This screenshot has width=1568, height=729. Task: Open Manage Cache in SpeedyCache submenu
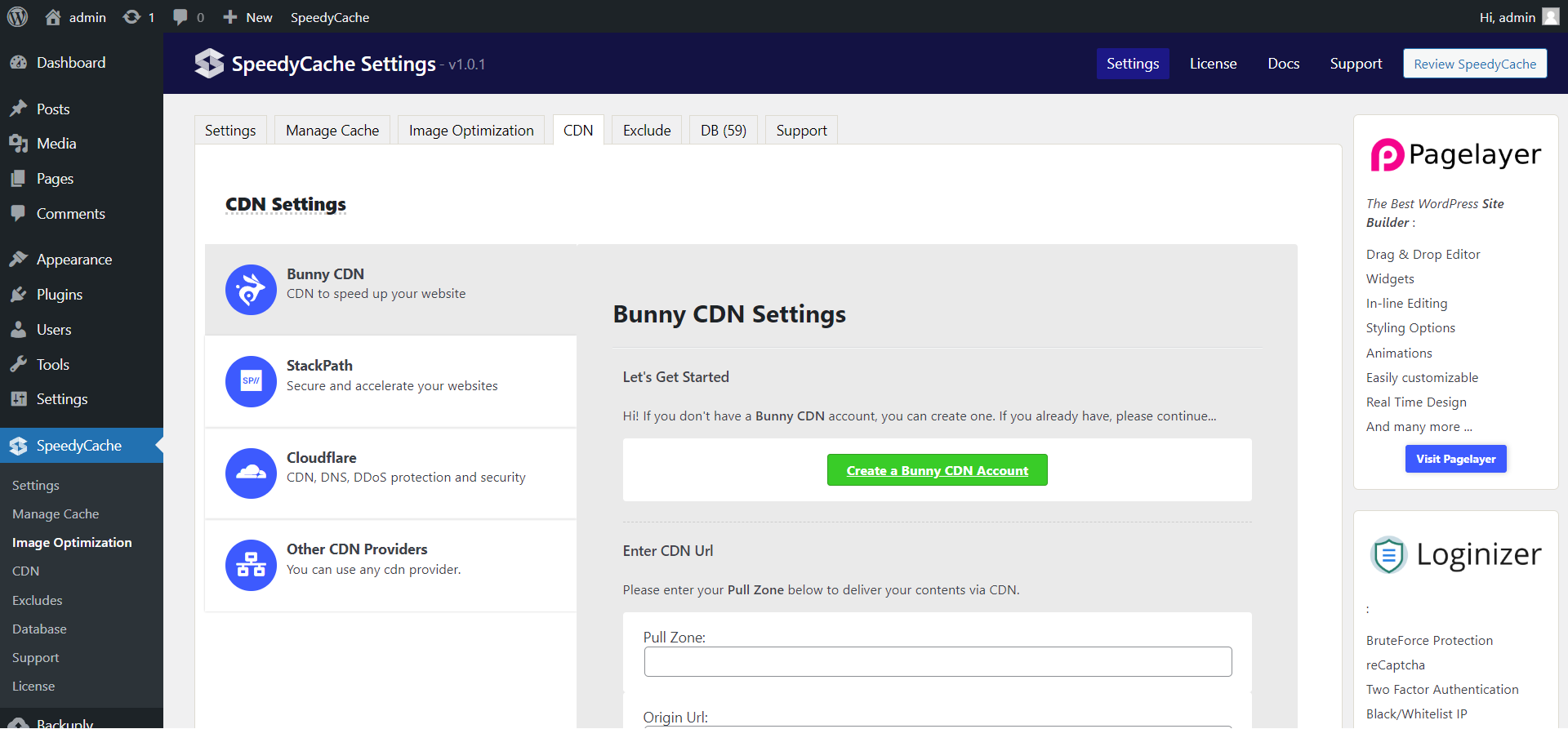(x=56, y=514)
